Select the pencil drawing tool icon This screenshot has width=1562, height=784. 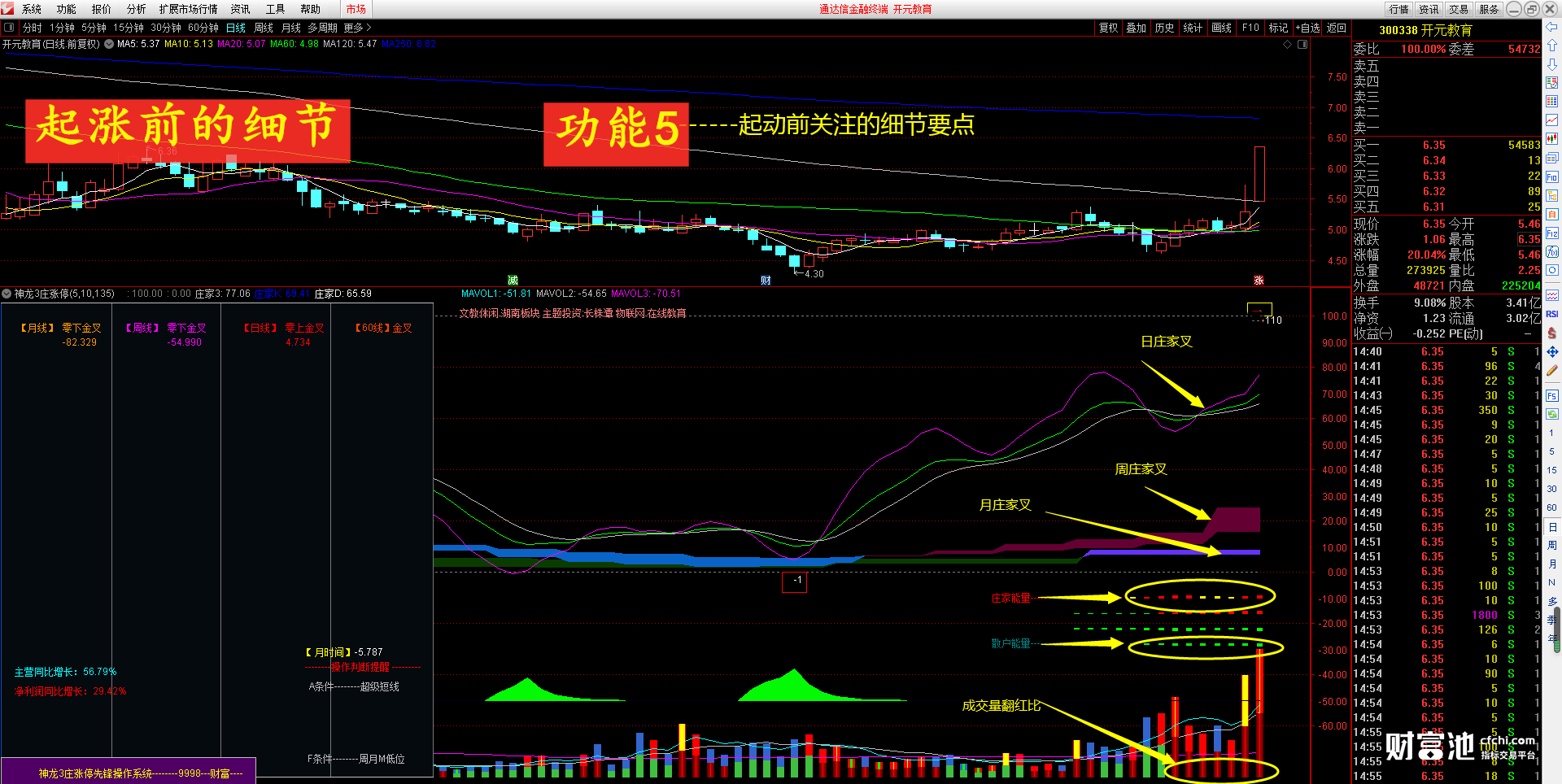click(x=1552, y=370)
